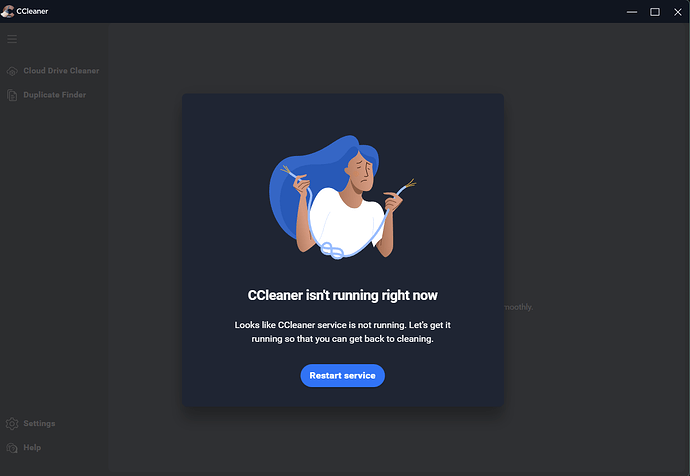Image resolution: width=690 pixels, height=476 pixels.
Task: Restart the CCleaner service
Action: pyautogui.click(x=342, y=376)
